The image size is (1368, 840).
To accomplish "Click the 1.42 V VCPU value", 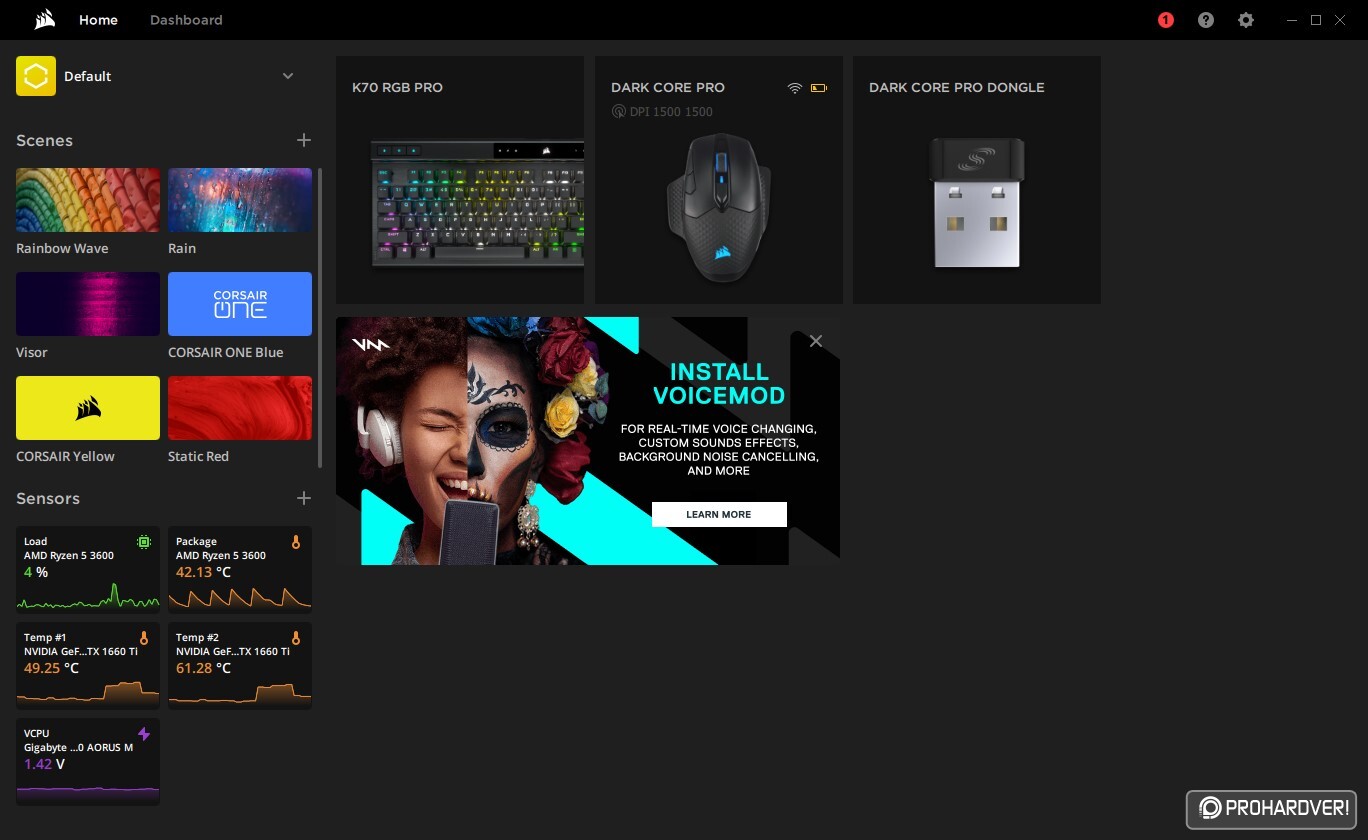I will point(45,764).
